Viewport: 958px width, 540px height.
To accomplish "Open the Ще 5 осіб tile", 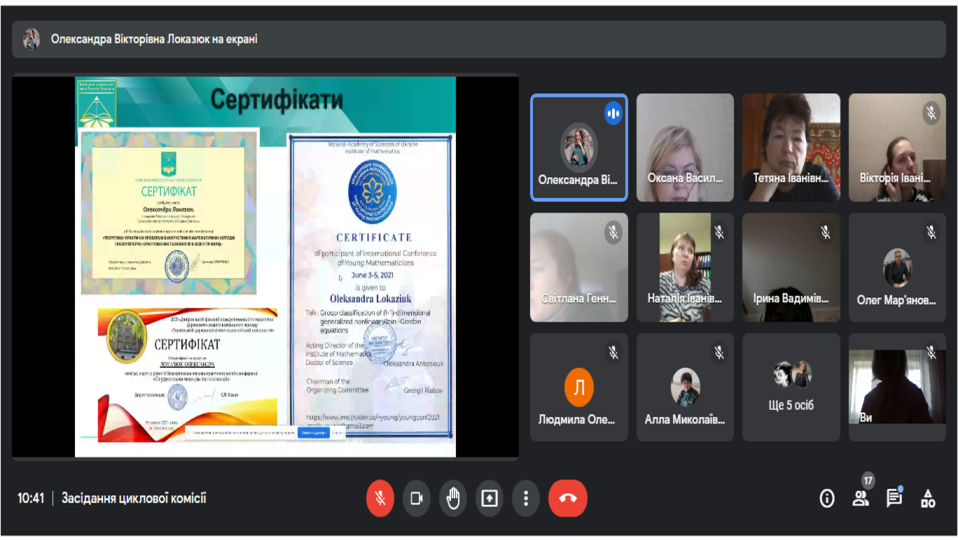I will [x=791, y=387].
